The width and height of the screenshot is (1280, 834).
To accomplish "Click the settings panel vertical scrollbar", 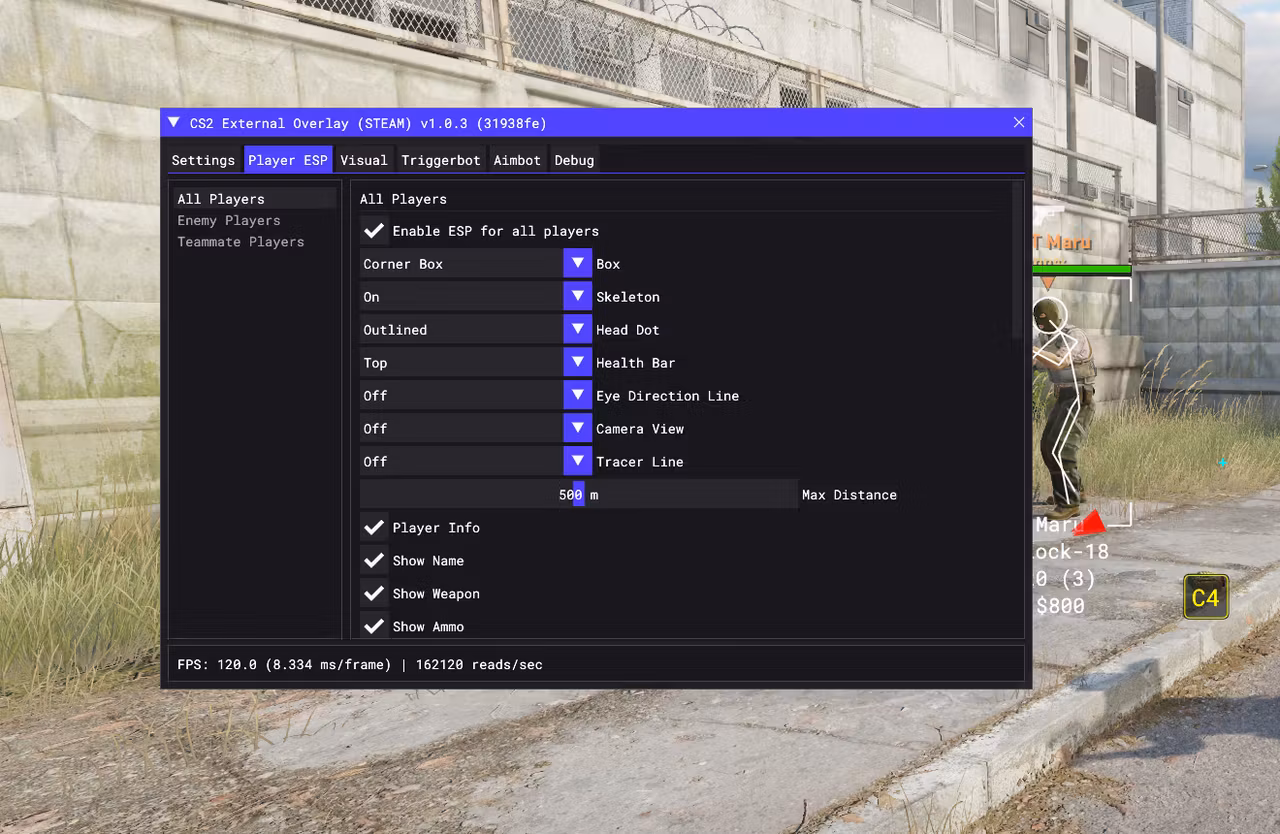I will pyautogui.click(x=1018, y=262).
